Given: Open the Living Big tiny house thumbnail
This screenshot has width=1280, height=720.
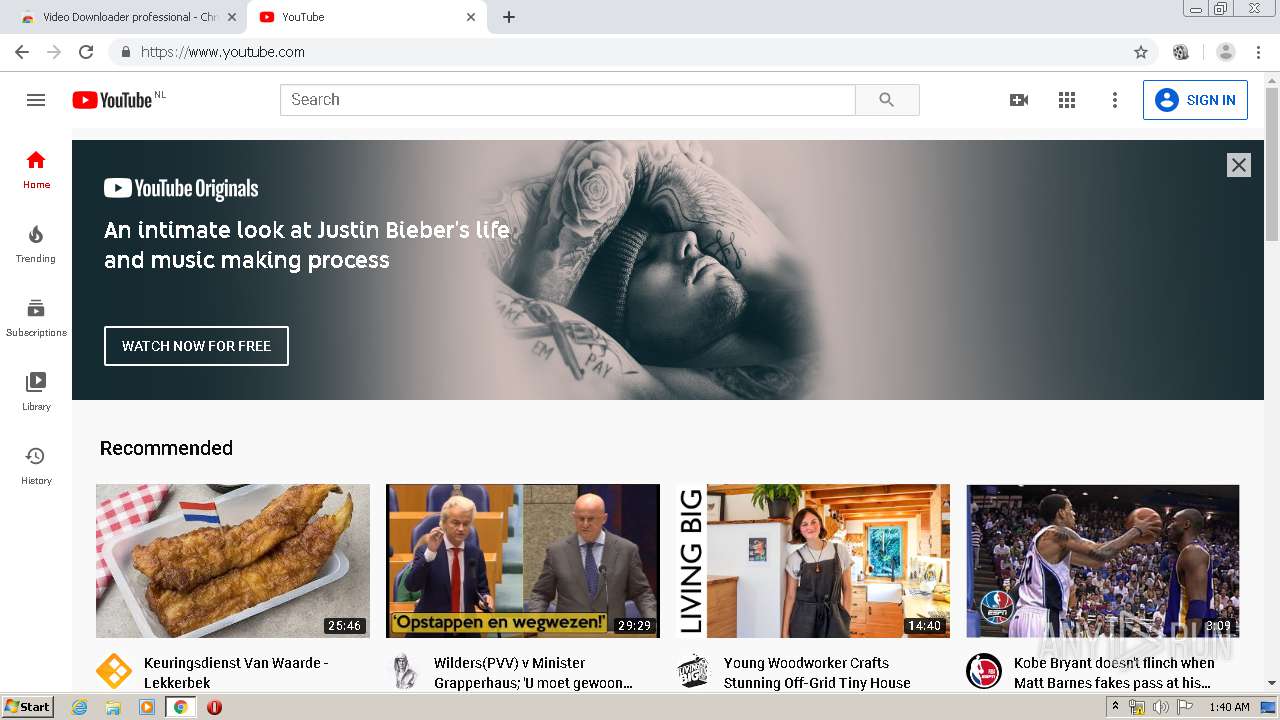Looking at the screenshot, I should click(x=813, y=561).
